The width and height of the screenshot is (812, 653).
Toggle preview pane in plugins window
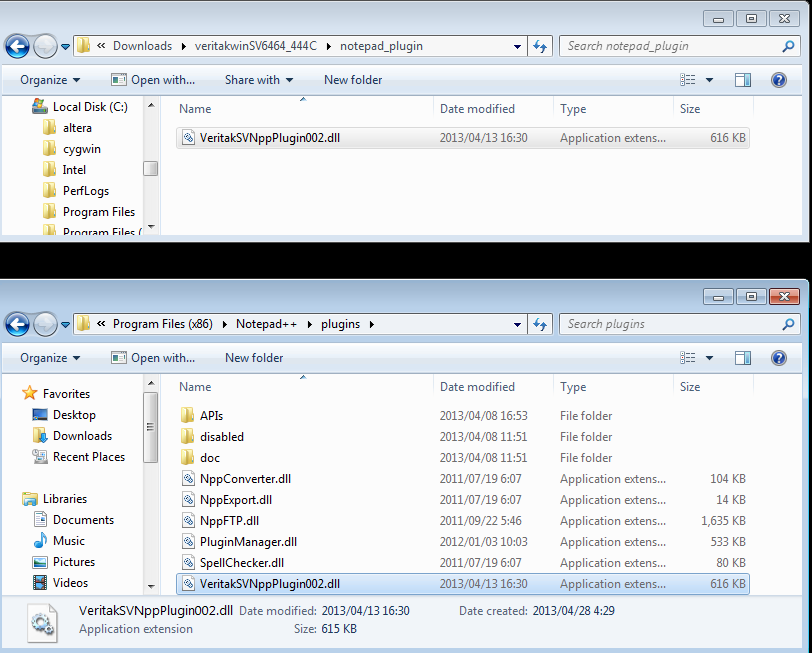click(x=743, y=358)
